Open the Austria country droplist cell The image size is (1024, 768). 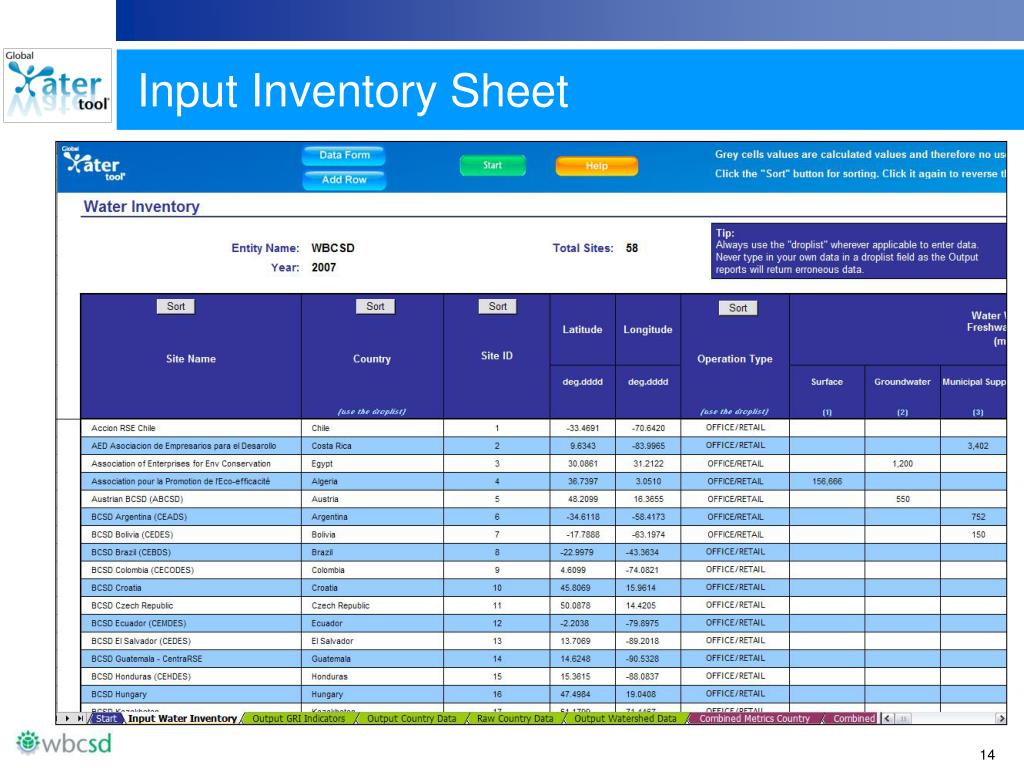pyautogui.click(x=372, y=499)
